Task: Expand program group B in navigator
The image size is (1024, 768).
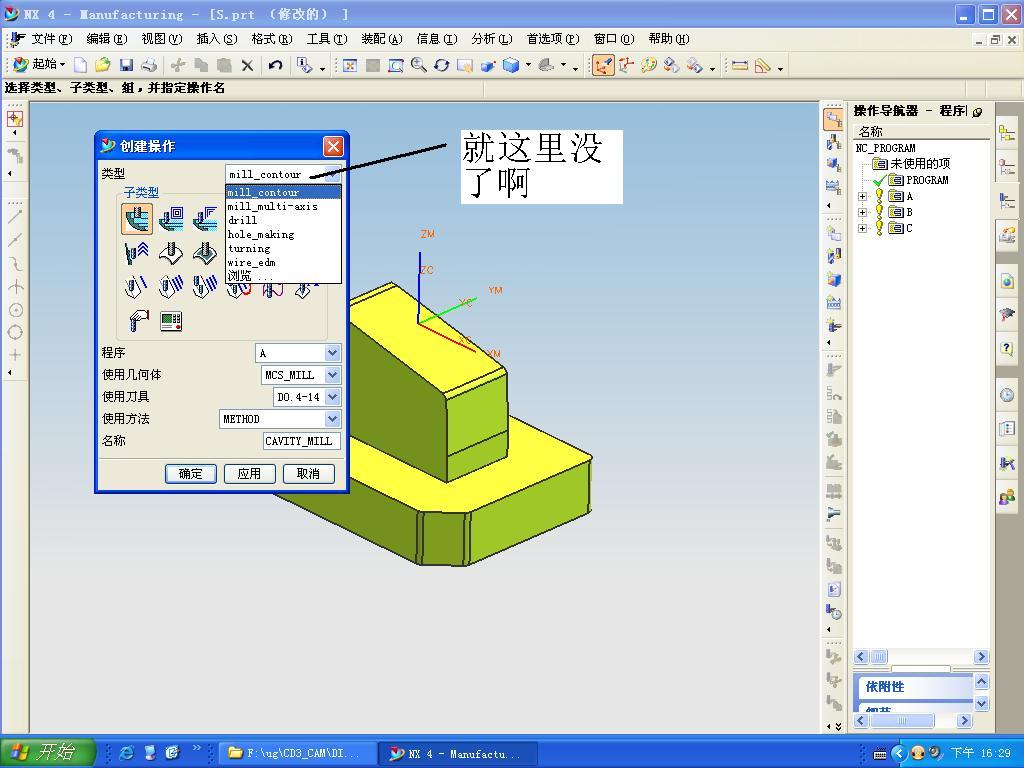Action: 863,212
